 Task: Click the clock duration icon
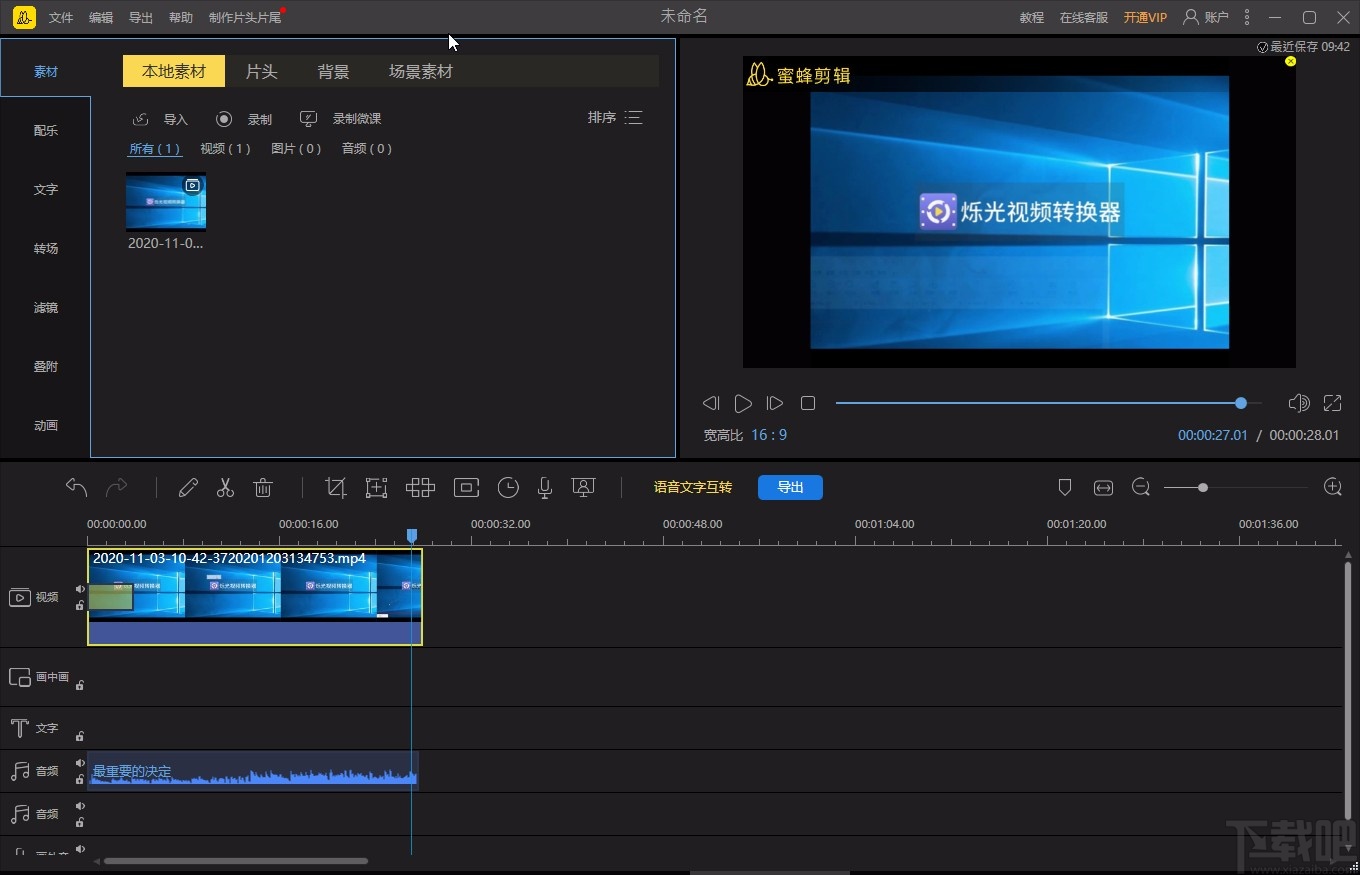[x=508, y=487]
